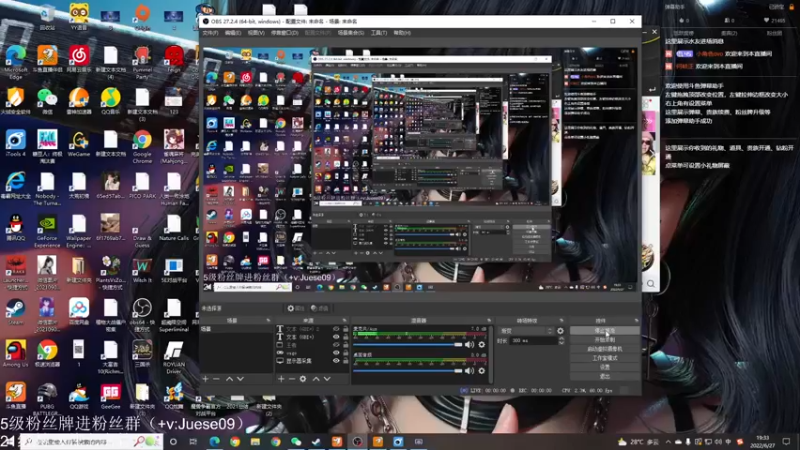Click the 启动虚拟摄像机 virtual camera button
Image resolution: width=800 pixels, height=450 pixels.
pos(605,349)
